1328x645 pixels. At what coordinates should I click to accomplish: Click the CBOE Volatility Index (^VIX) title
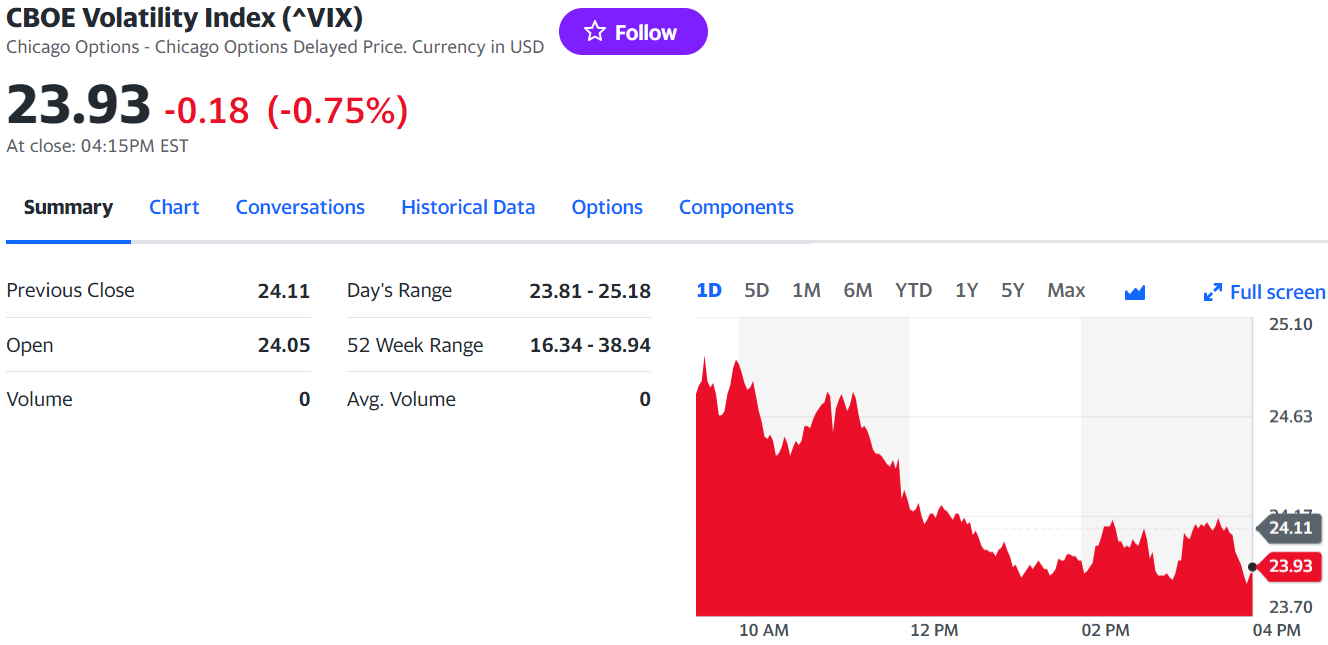click(185, 17)
